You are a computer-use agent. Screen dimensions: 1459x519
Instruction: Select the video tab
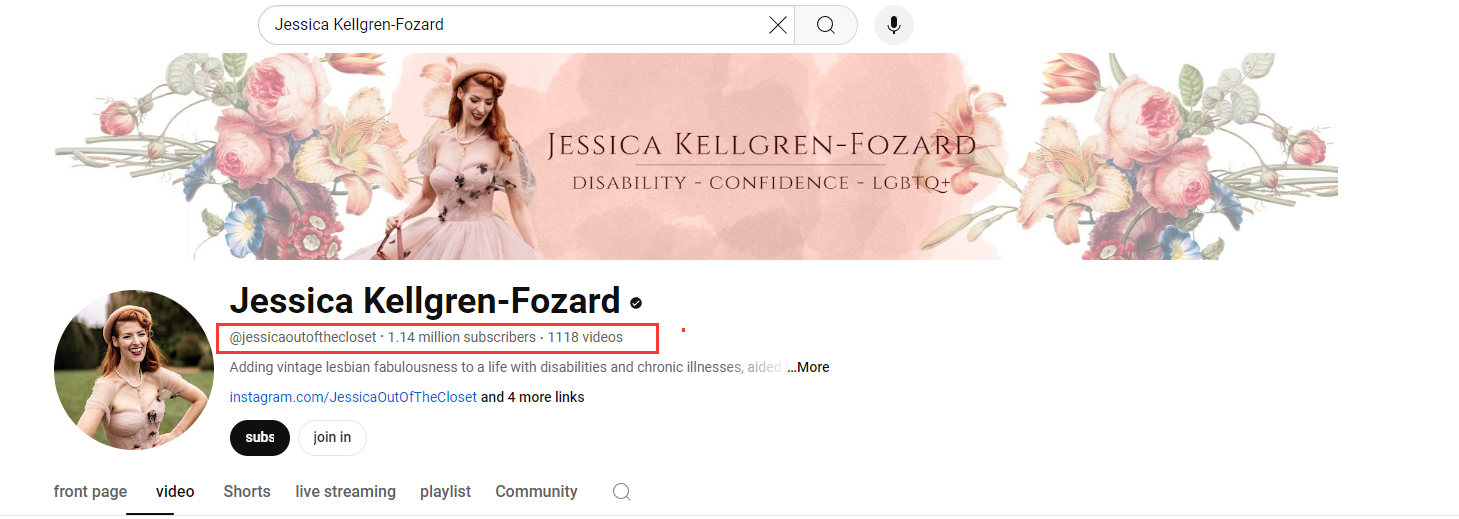[175, 492]
